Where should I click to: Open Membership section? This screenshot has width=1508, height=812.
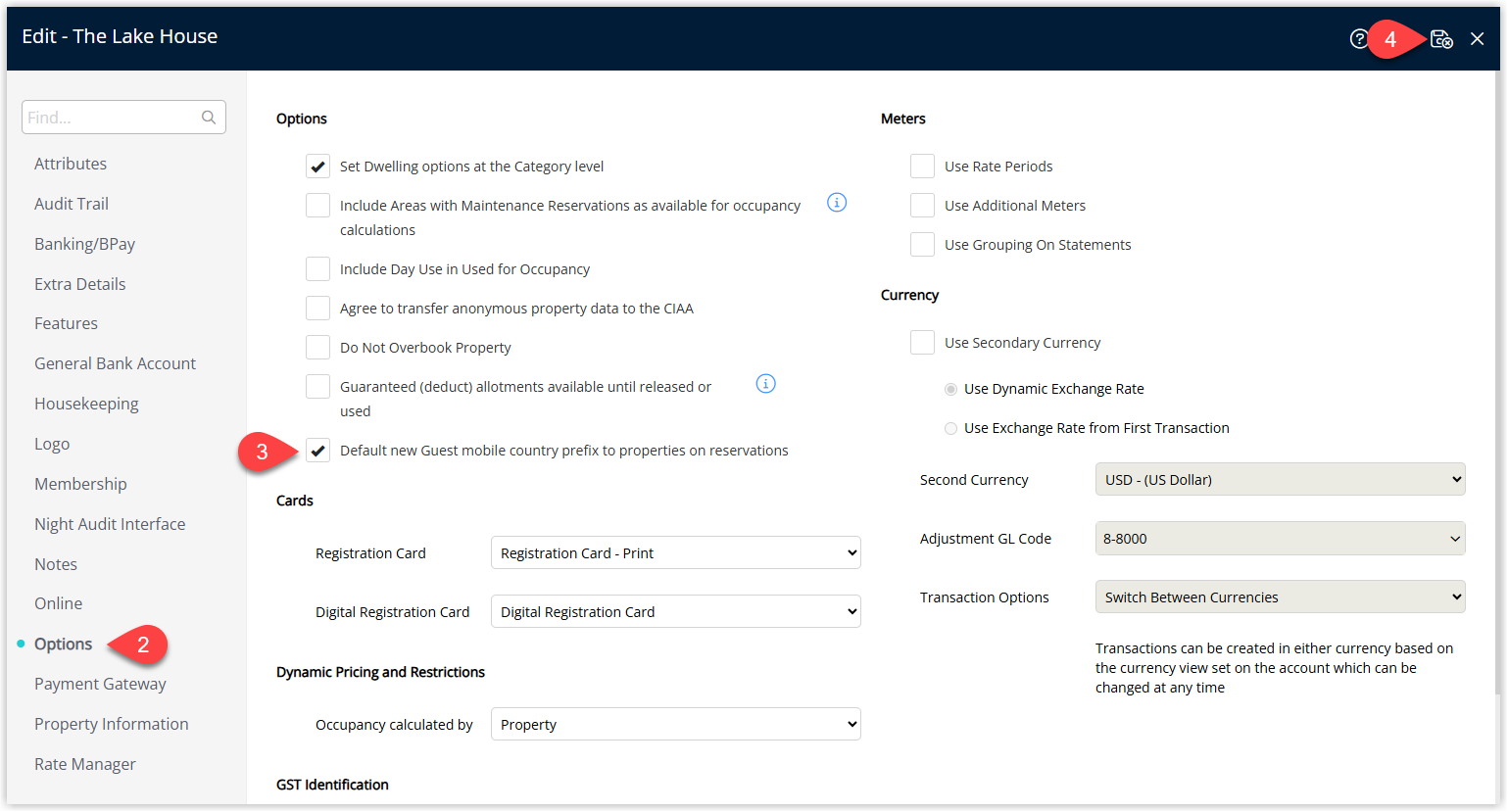click(80, 484)
